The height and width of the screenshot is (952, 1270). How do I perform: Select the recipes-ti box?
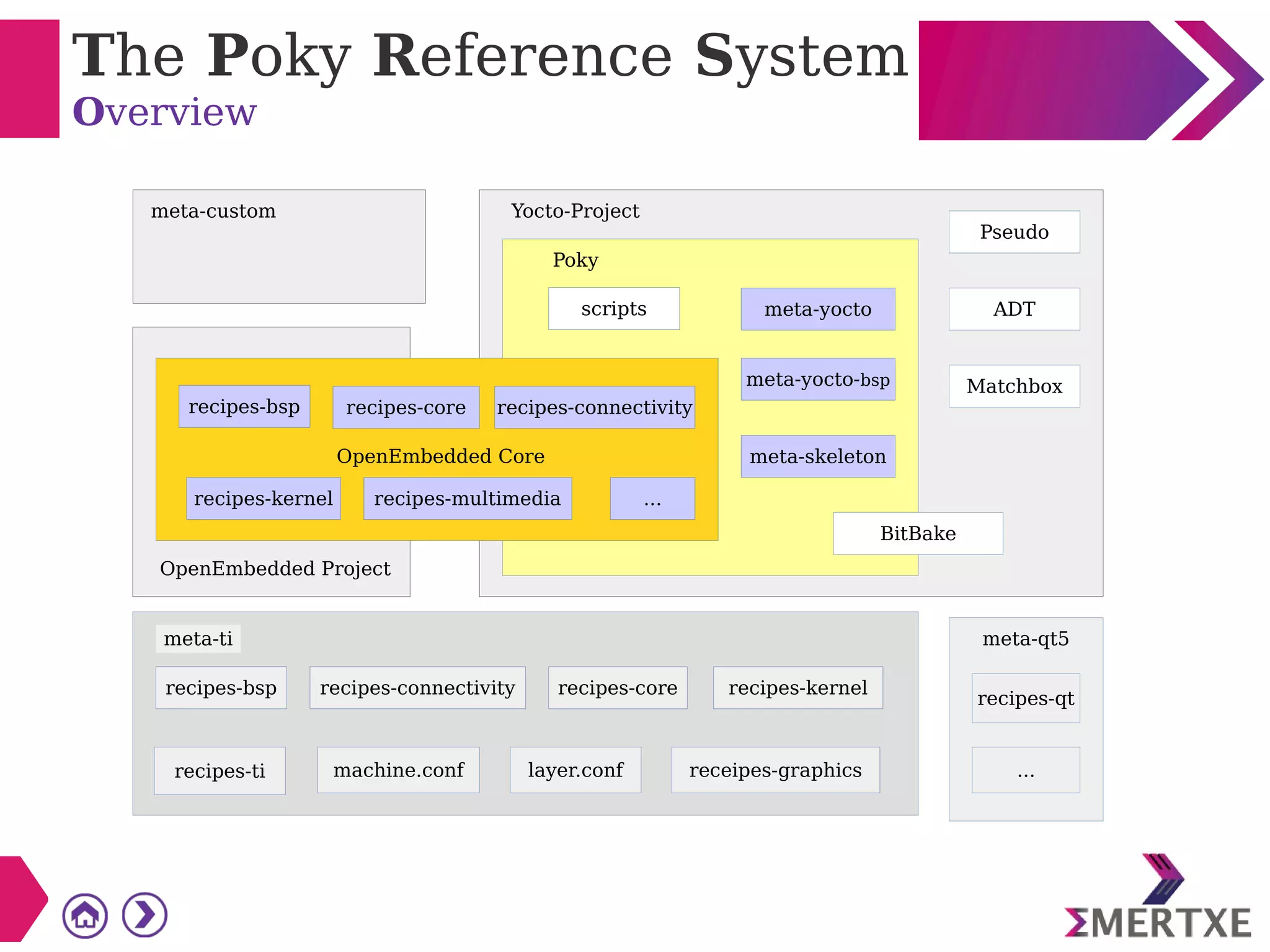(220, 770)
